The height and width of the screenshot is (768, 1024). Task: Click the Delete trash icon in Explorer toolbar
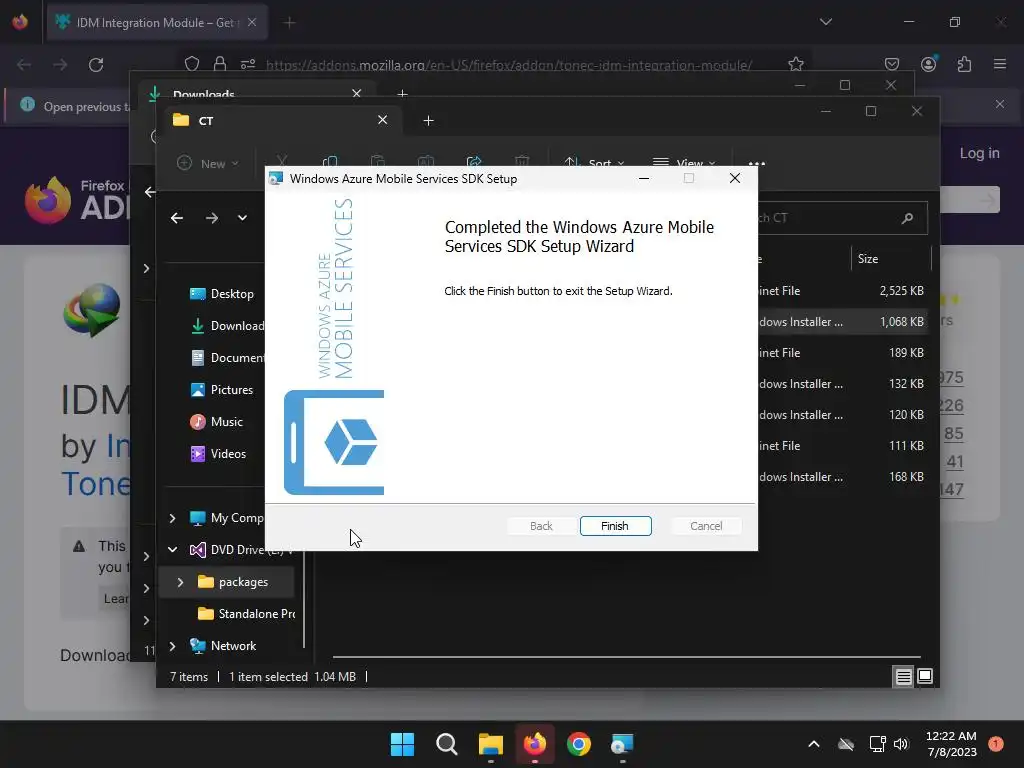pos(522,161)
